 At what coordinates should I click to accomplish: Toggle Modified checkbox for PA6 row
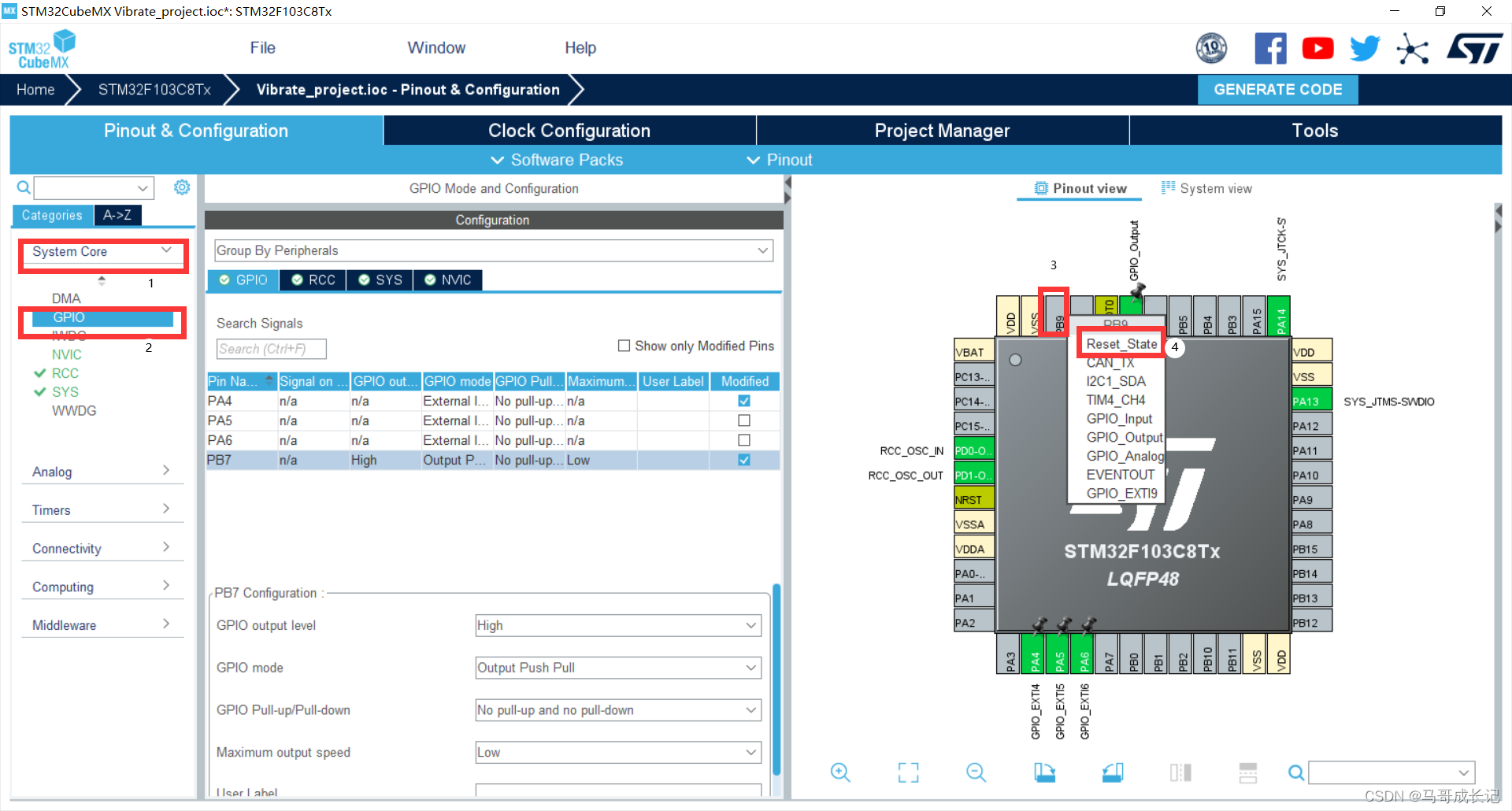point(744,440)
